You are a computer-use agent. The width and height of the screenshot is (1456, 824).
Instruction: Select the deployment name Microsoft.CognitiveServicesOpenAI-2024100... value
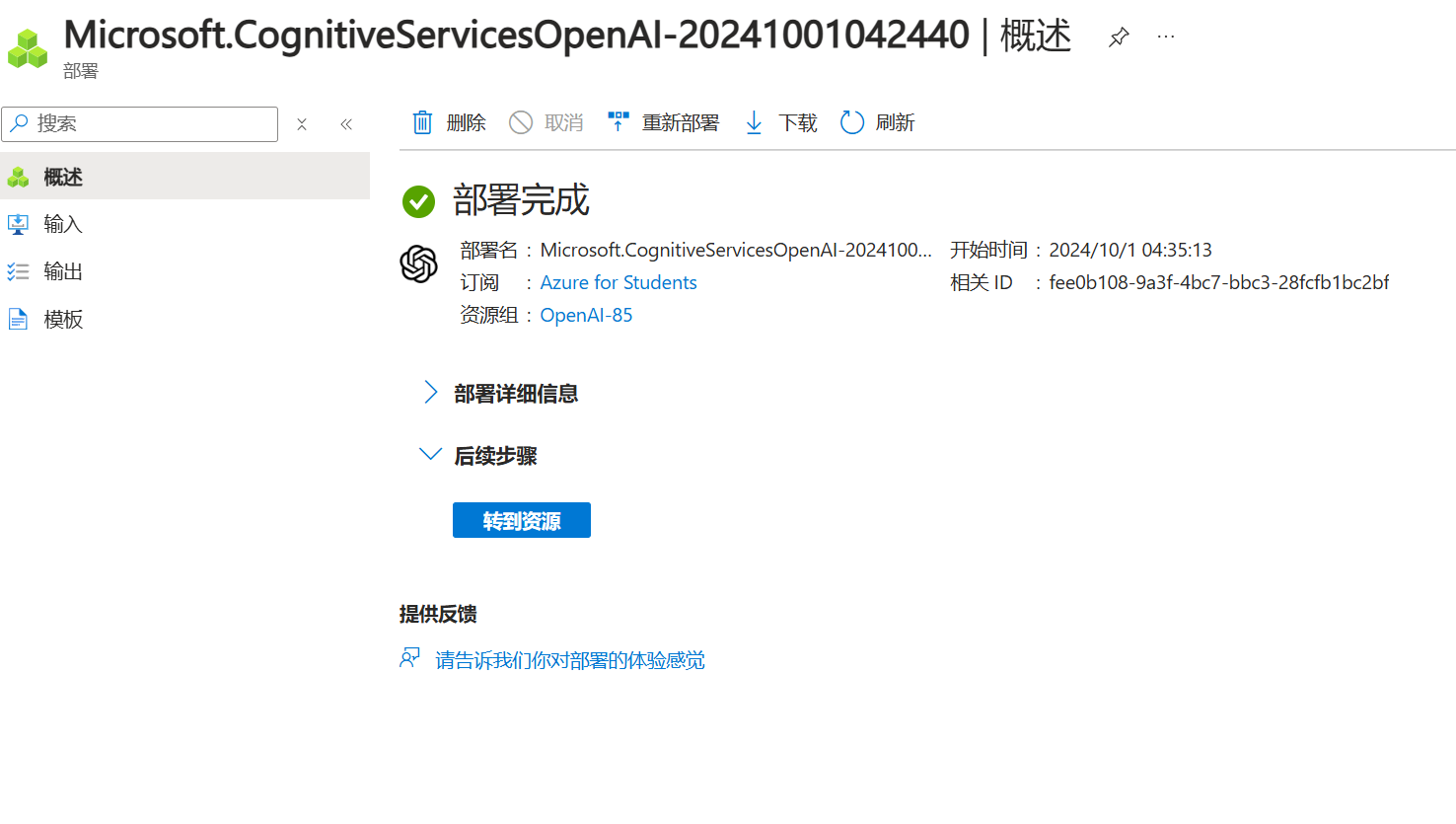tap(736, 250)
